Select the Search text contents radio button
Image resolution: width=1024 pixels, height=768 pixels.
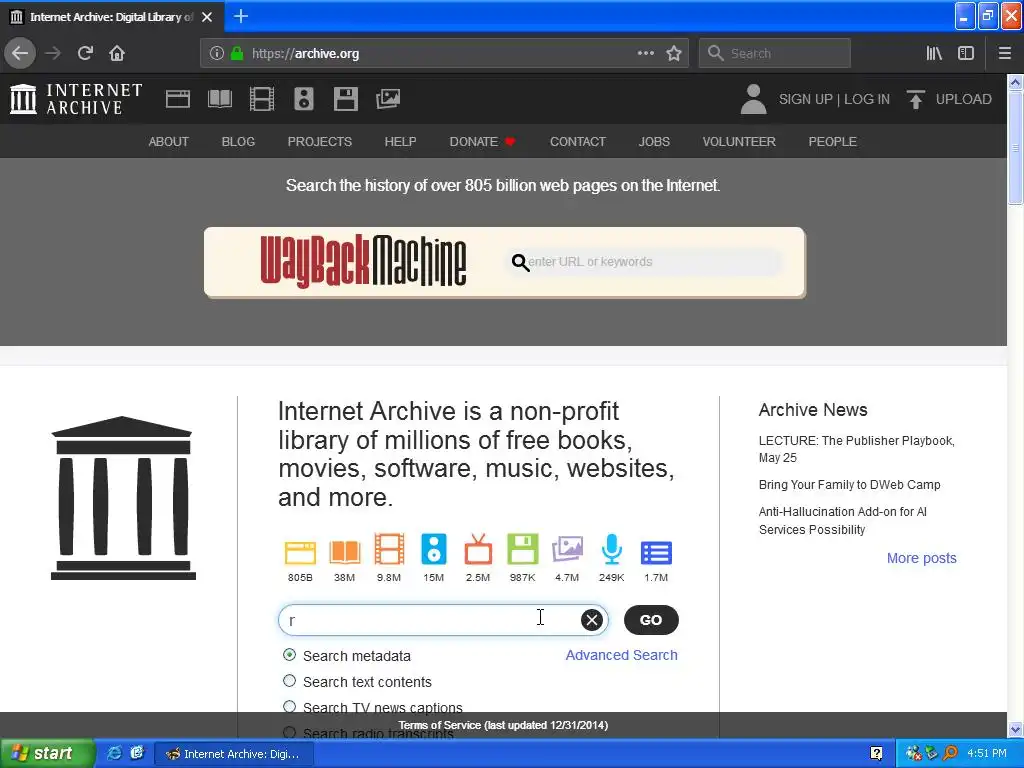[289, 680]
